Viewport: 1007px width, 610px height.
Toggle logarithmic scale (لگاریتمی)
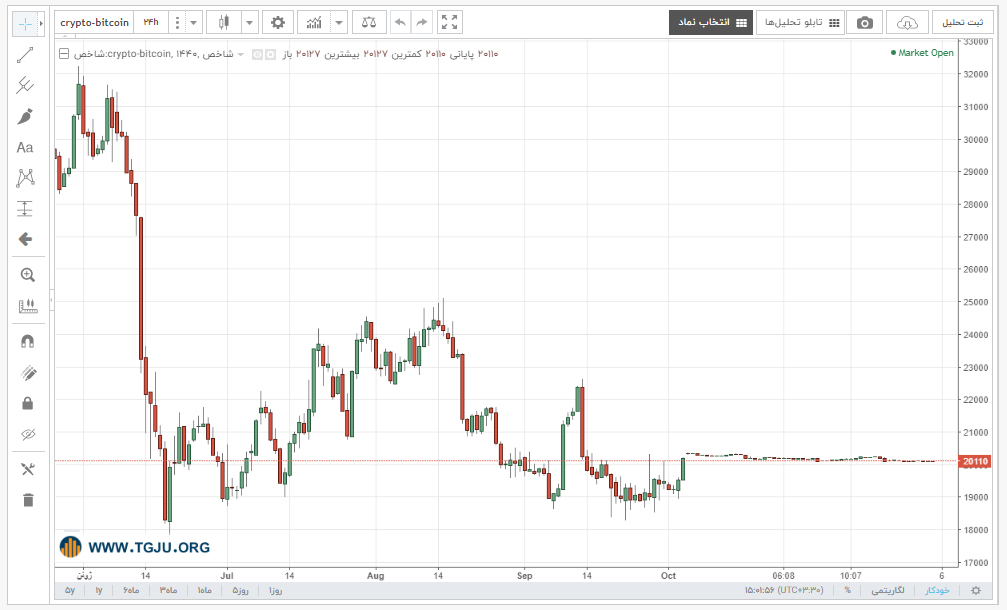tap(888, 590)
